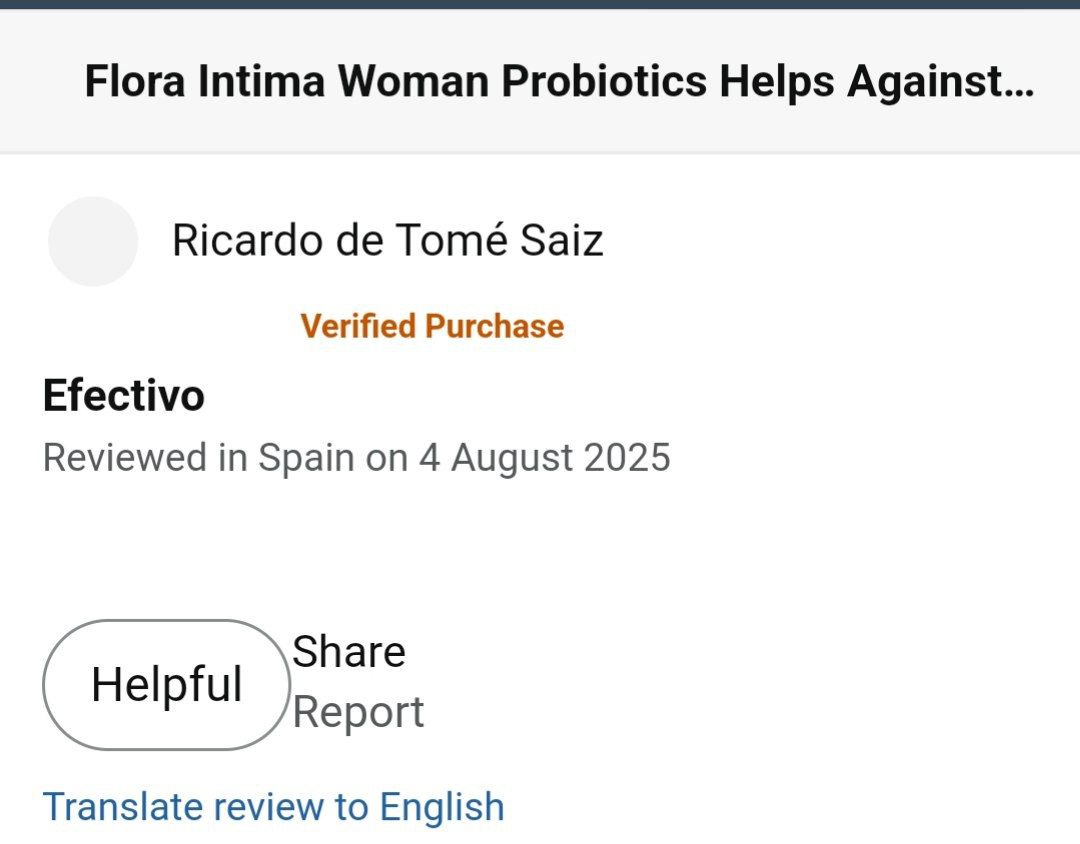Open Ricardo de Tomé Saiz's profile
The width and height of the screenshot is (1080, 844).
(x=387, y=240)
